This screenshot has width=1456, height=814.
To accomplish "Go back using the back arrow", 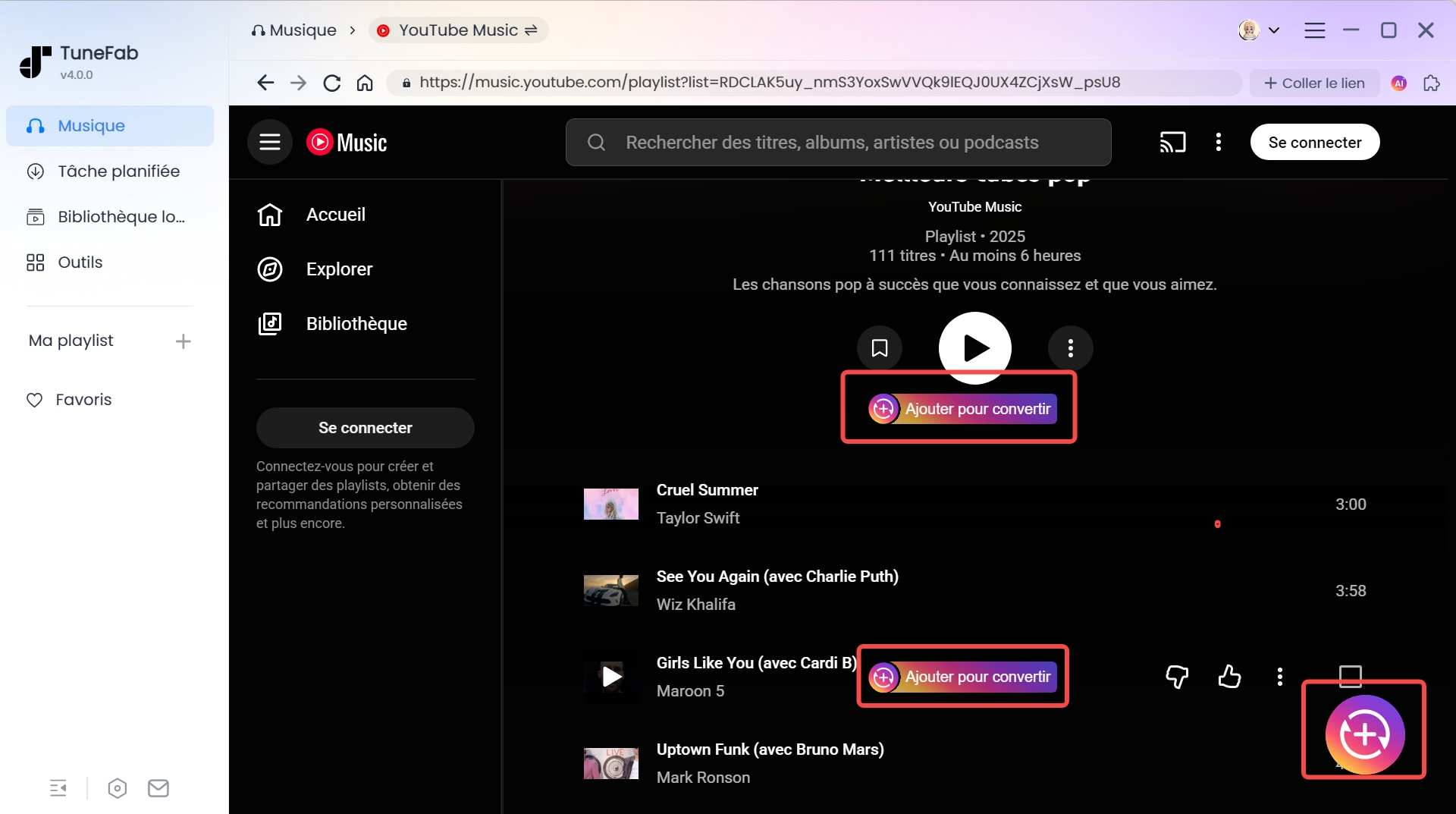I will pos(265,83).
